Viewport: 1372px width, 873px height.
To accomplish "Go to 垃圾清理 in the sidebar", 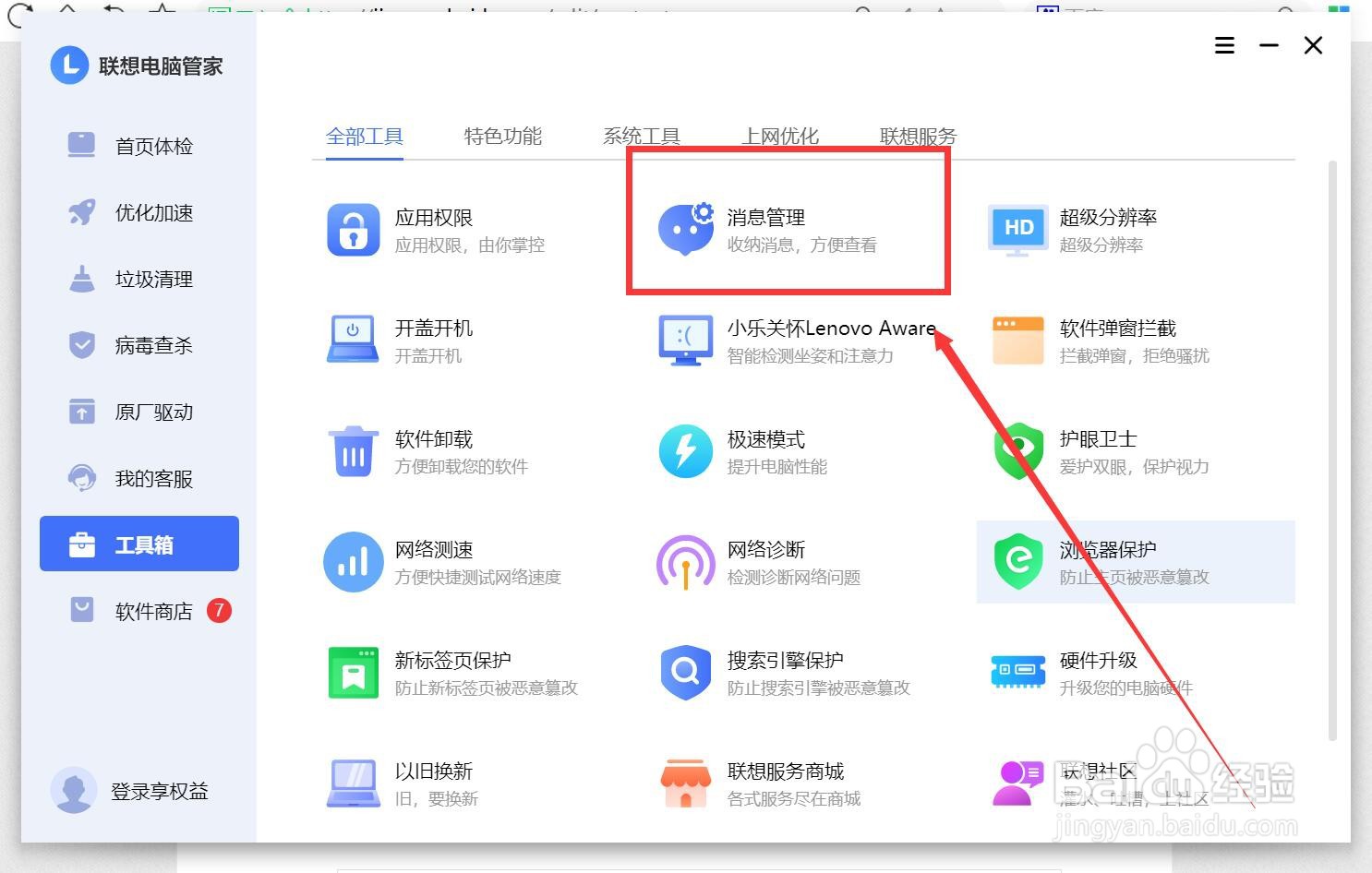I will (138, 279).
